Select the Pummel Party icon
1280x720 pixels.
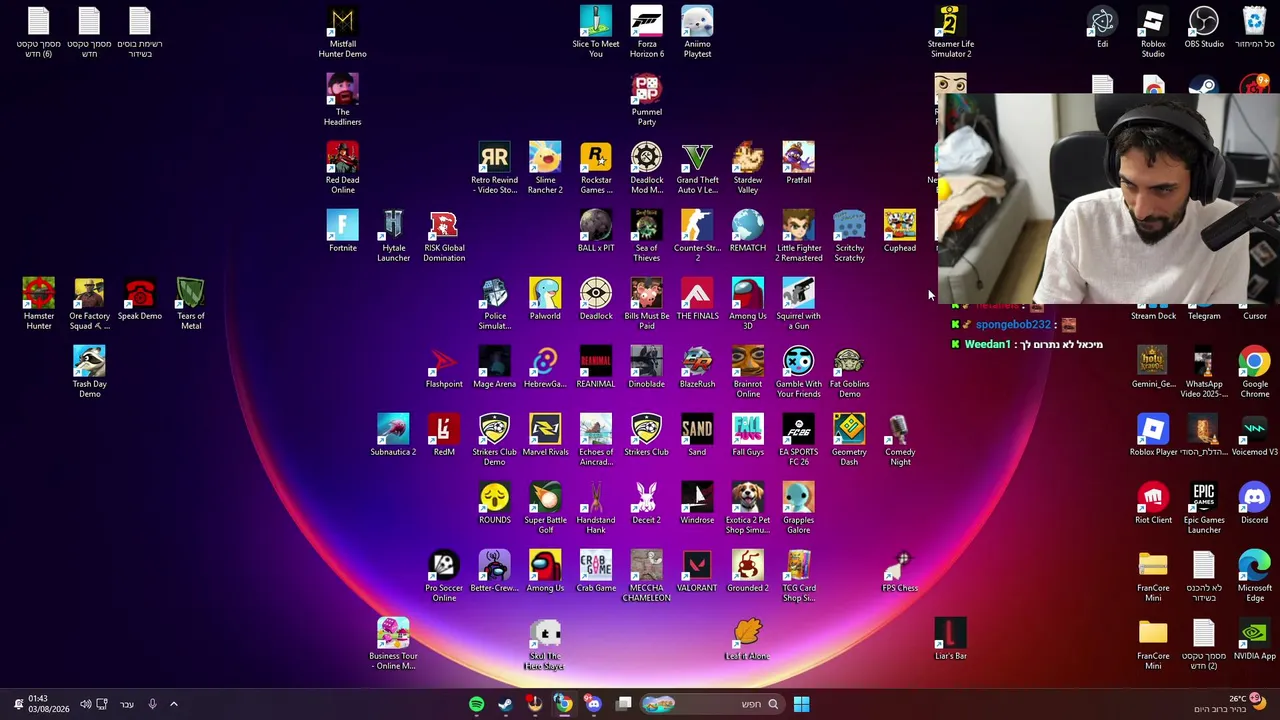[x=646, y=100]
